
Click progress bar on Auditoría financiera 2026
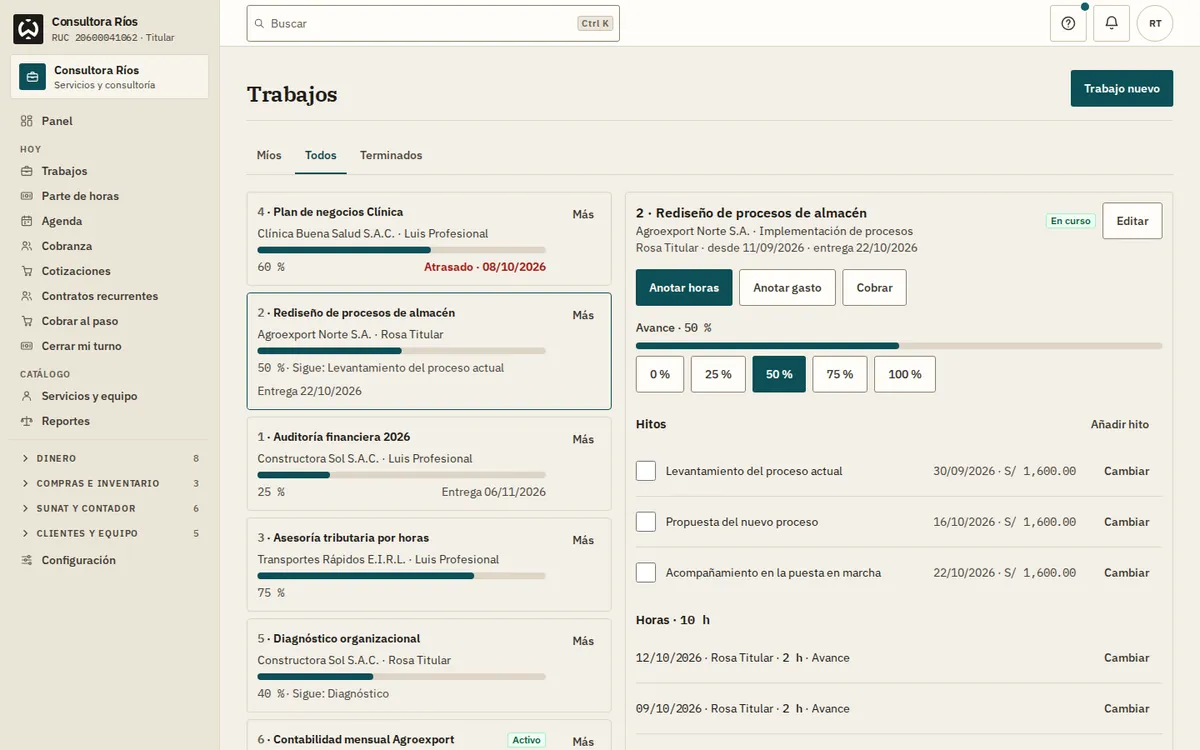coord(402,475)
